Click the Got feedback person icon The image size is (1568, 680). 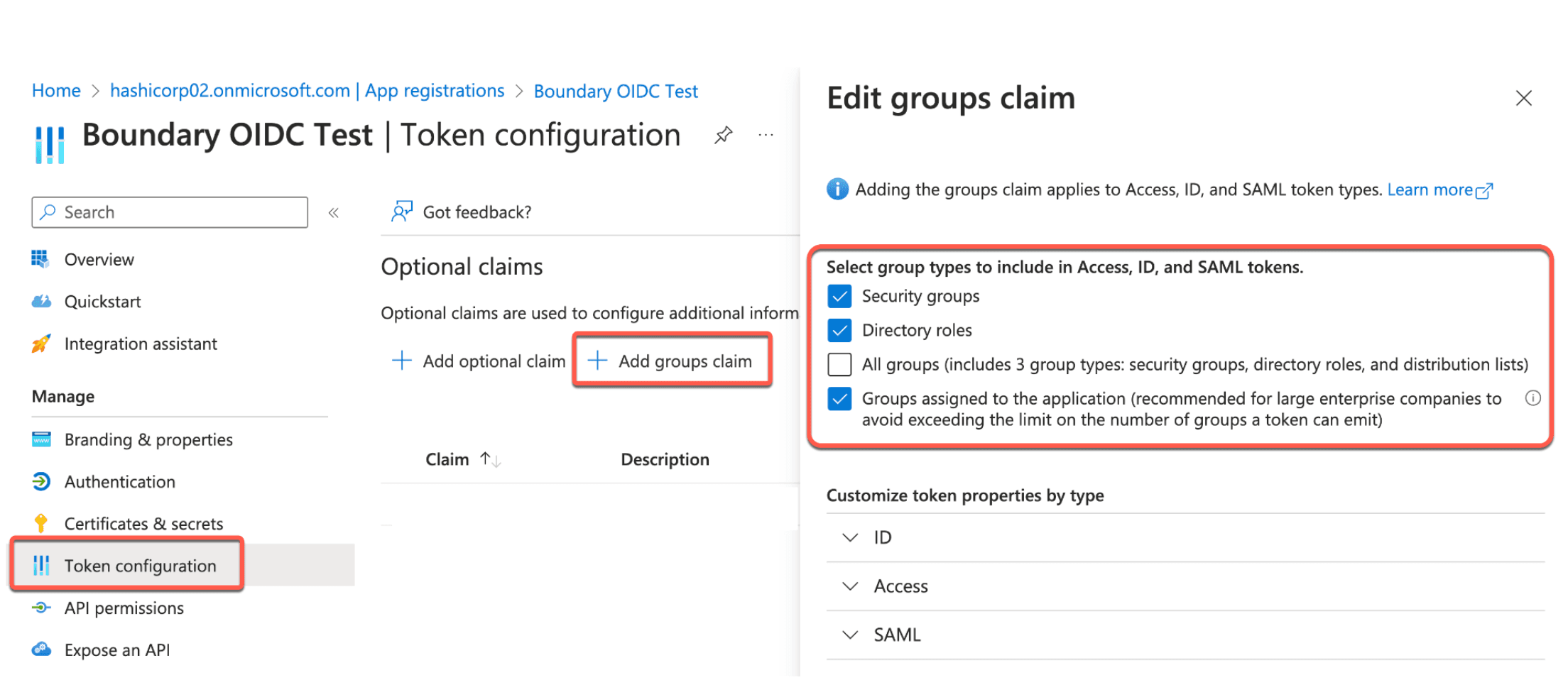(402, 212)
